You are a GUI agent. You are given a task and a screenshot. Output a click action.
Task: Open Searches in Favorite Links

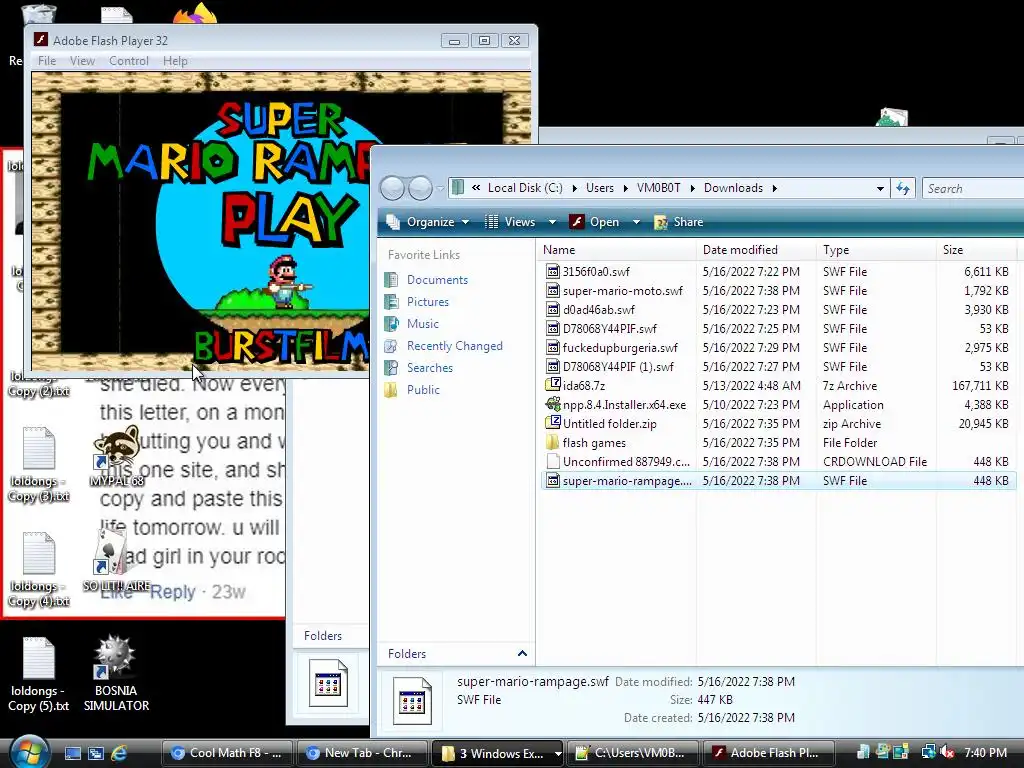click(430, 368)
